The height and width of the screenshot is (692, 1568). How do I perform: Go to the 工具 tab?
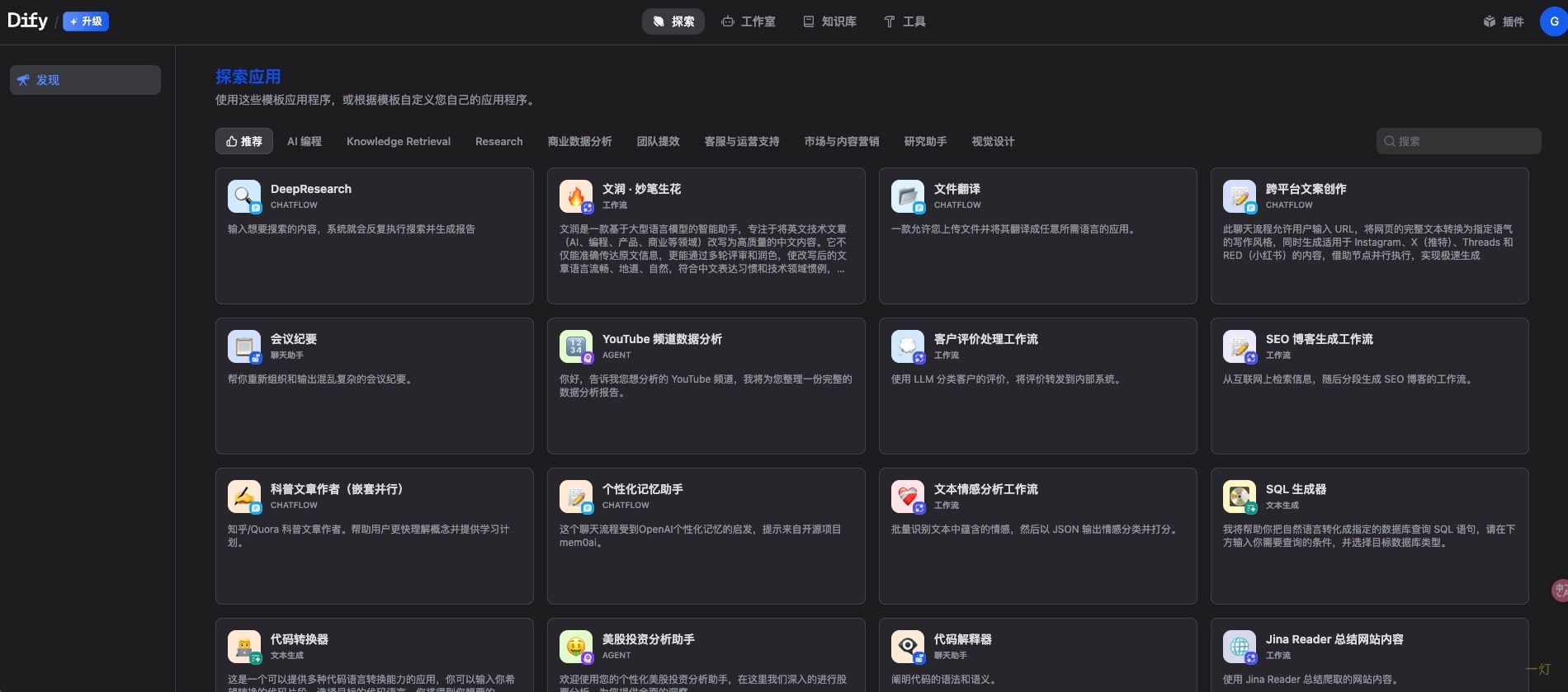[904, 21]
